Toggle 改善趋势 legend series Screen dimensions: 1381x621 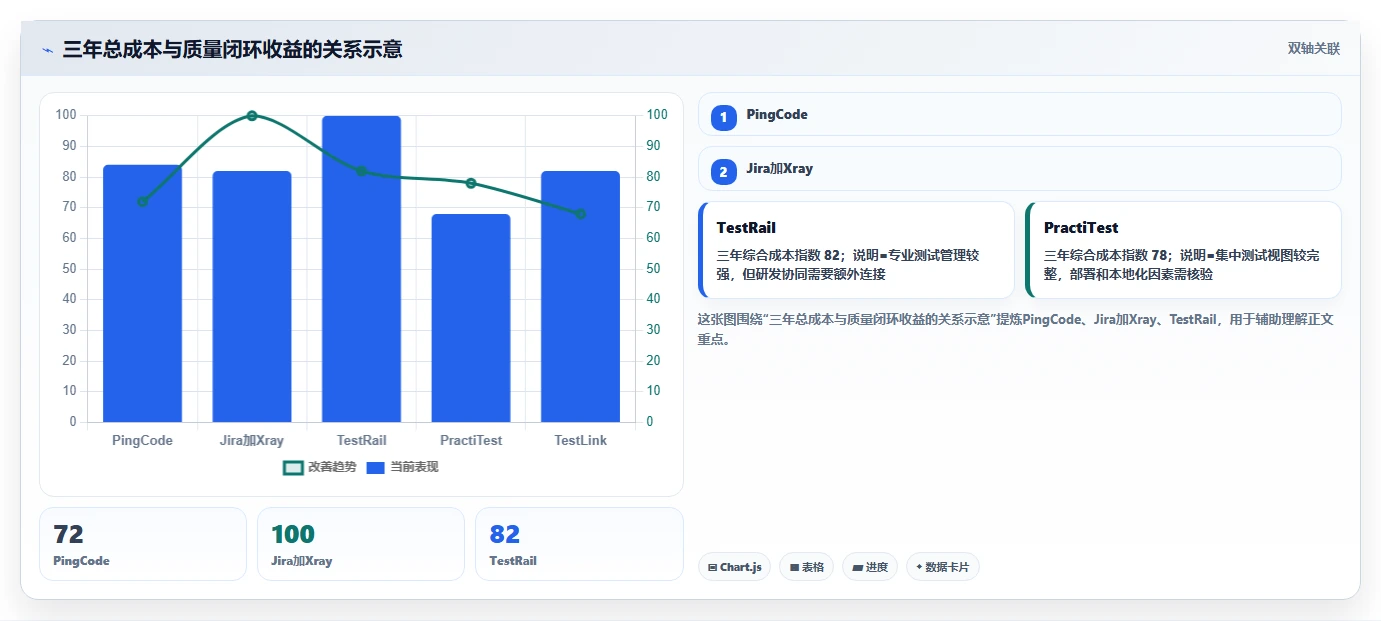320,467
